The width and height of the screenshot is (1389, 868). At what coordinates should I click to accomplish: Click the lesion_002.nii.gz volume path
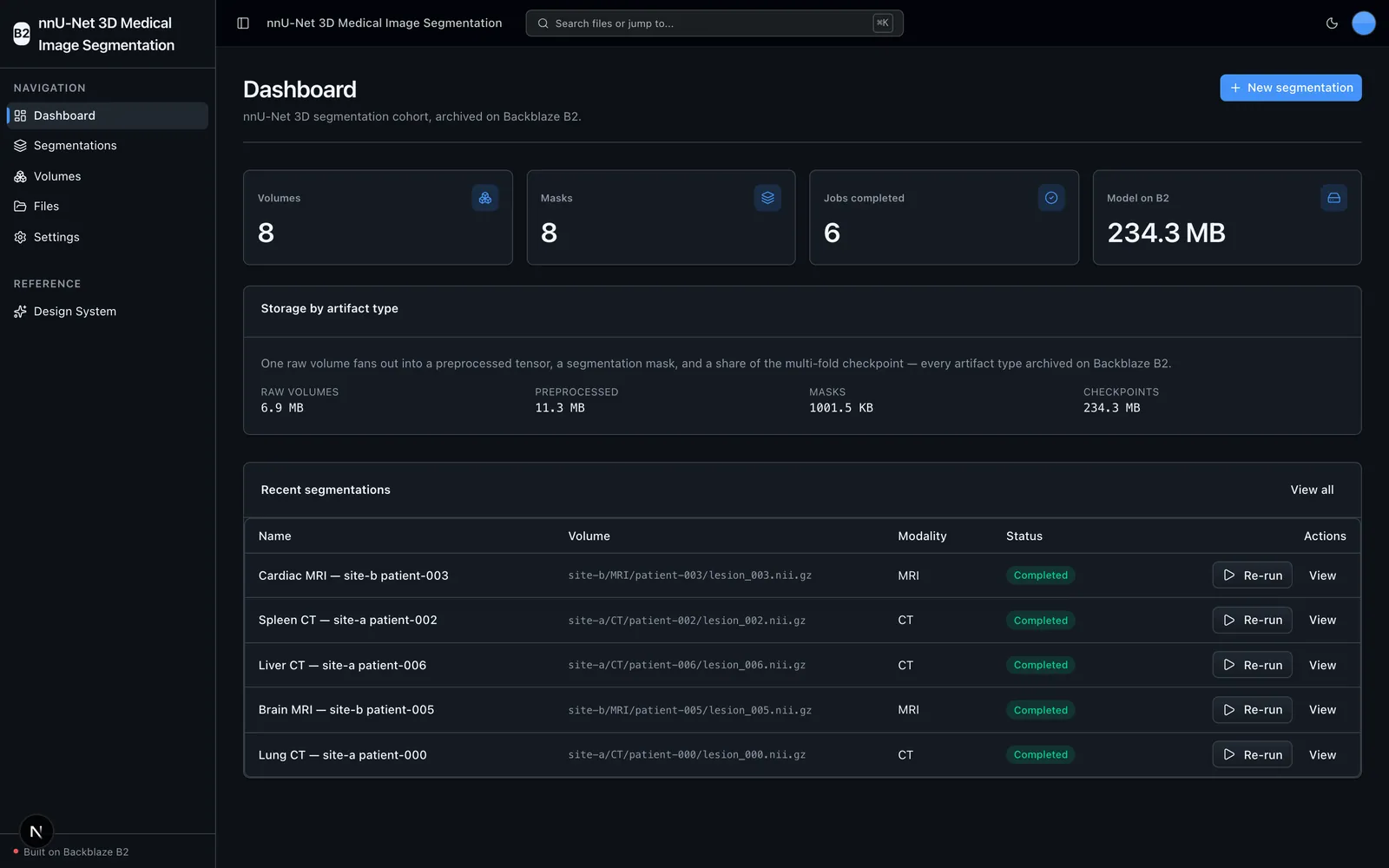pos(687,621)
